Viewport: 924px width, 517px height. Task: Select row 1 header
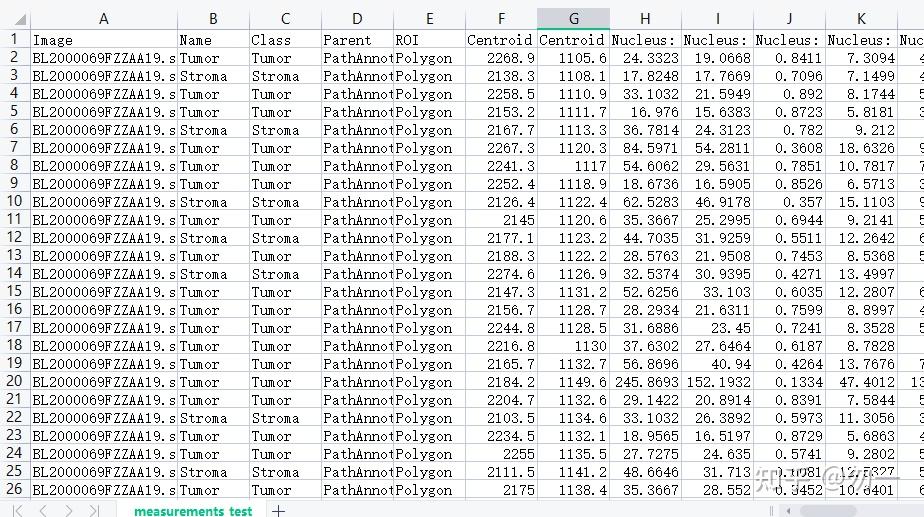15,39
